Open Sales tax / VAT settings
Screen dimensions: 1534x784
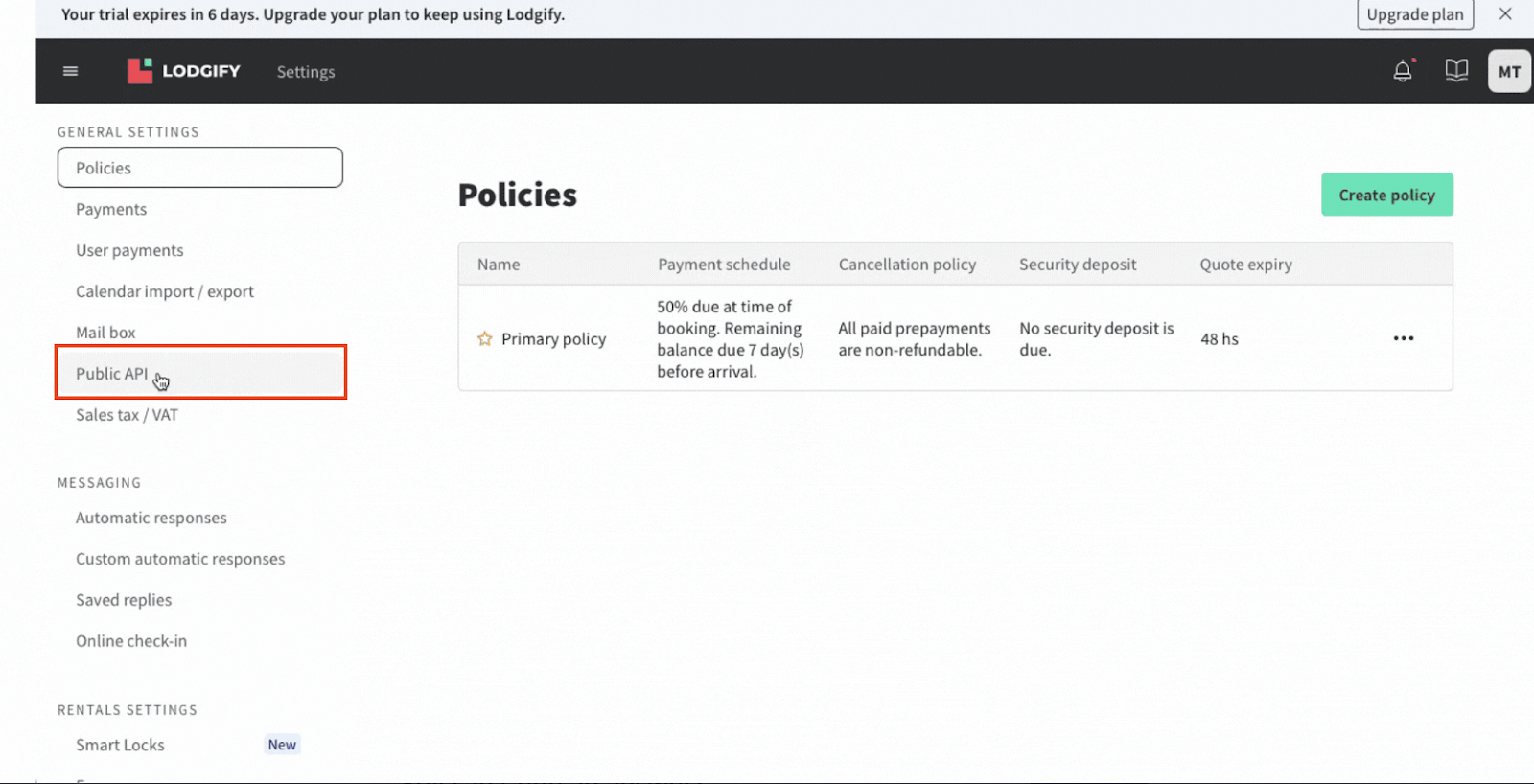coord(127,415)
